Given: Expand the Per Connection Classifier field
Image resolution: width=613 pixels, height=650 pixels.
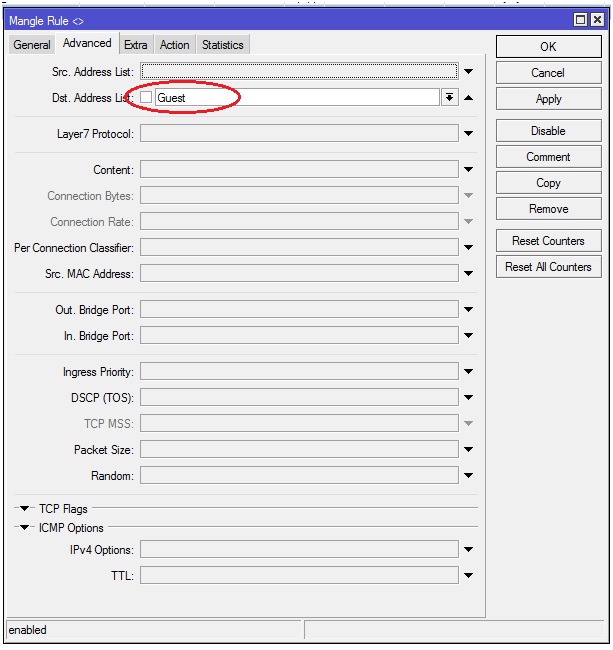Looking at the screenshot, I should [x=468, y=248].
